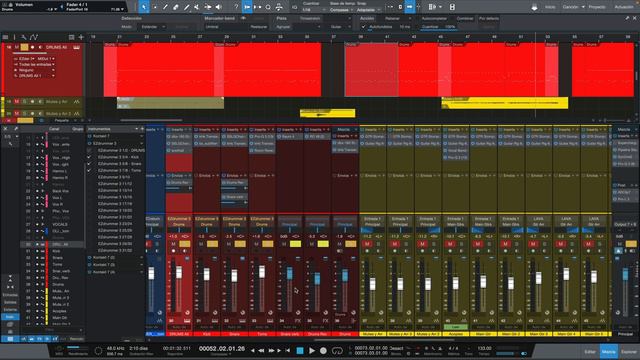The width and height of the screenshot is (640, 360).
Task: Mute the DRUMS All track in arrangement
Action: [x=17, y=47]
